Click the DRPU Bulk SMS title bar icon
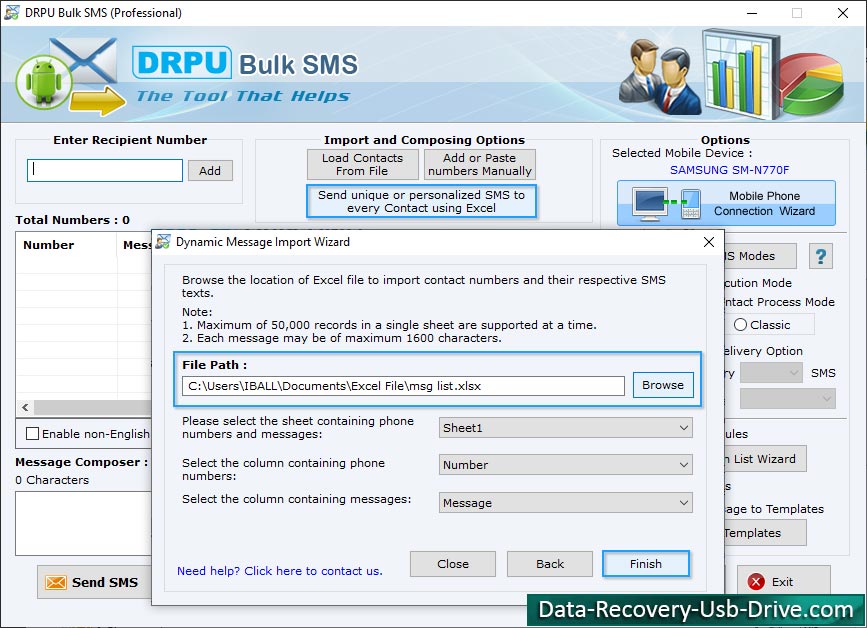This screenshot has height=628, width=867. 12,13
